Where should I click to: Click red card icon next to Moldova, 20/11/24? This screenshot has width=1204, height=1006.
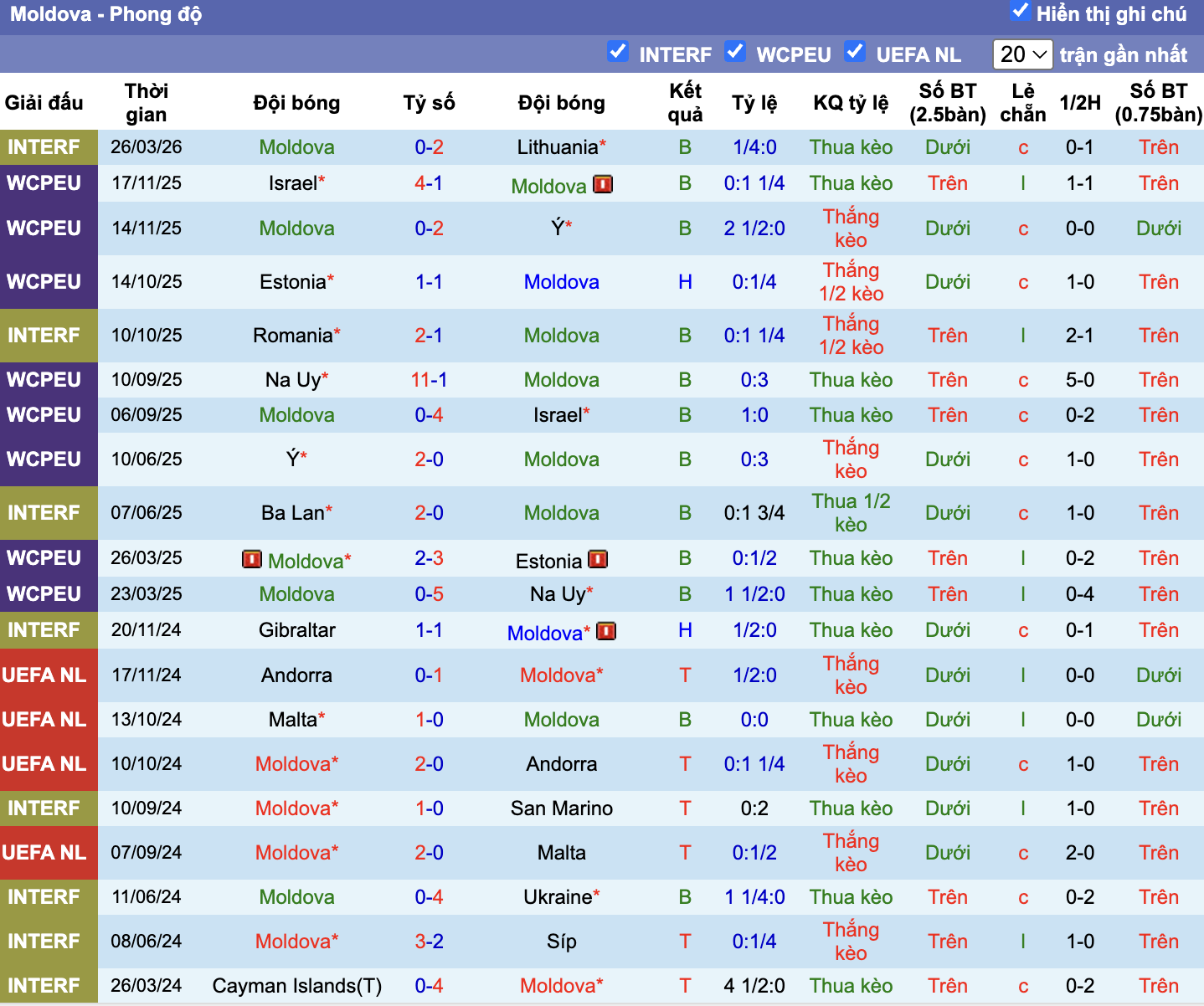[x=606, y=631]
